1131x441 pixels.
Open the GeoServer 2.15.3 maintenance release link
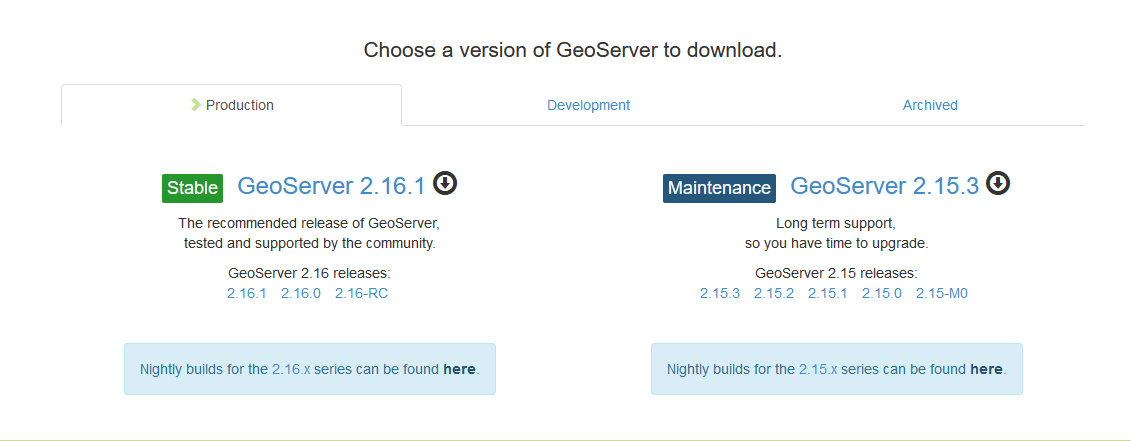[885, 186]
